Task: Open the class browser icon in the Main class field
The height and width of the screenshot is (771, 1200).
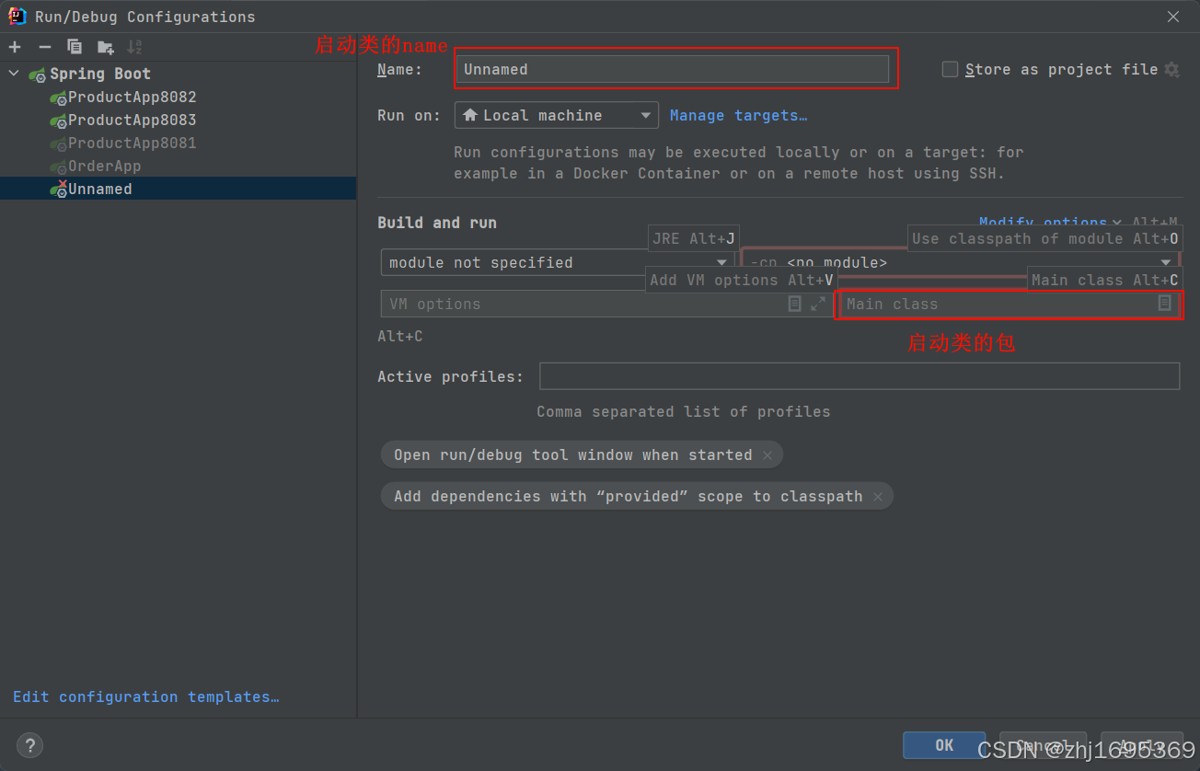Action: [x=1164, y=303]
